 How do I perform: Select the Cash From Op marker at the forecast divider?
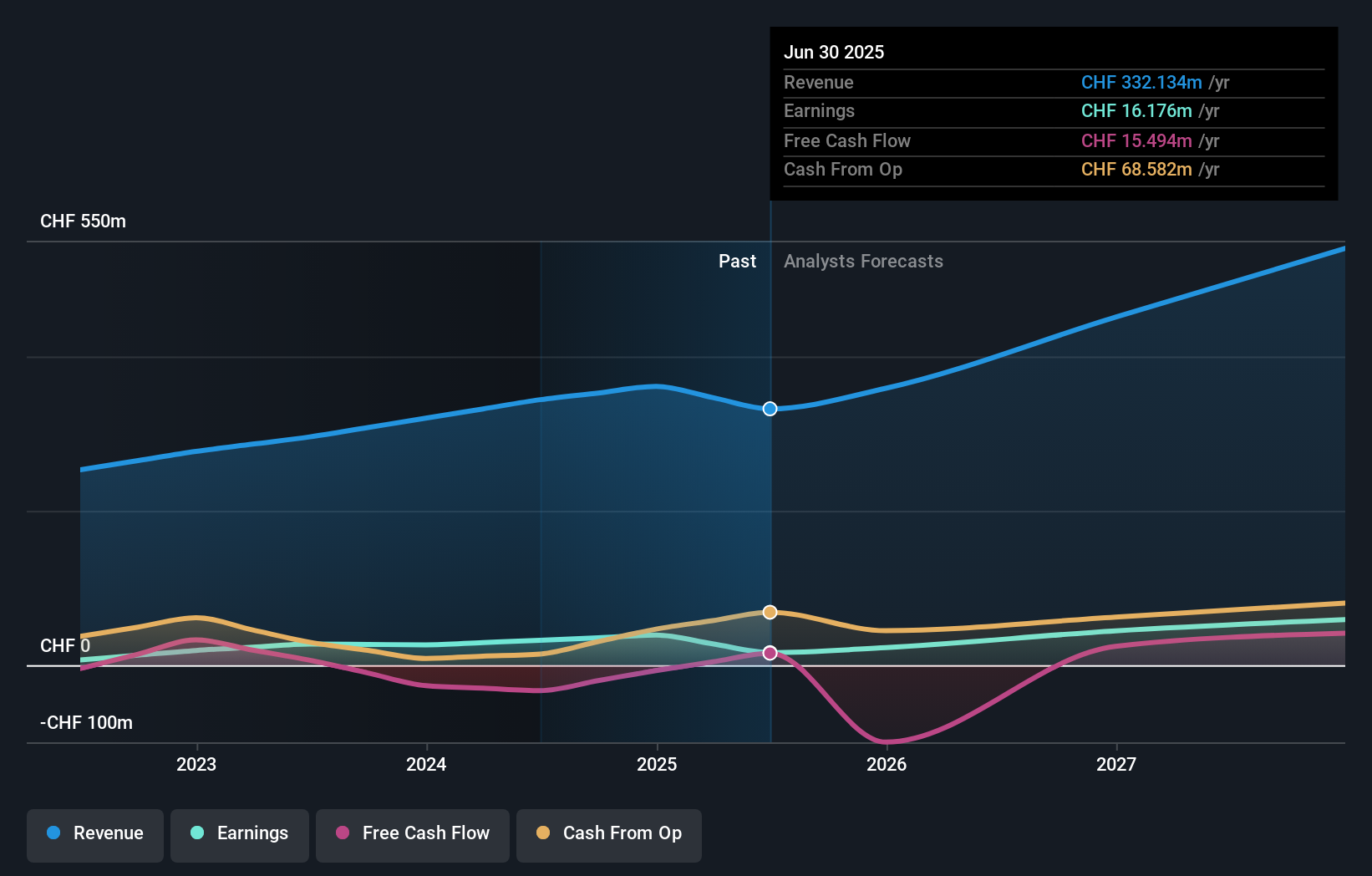coord(769,611)
